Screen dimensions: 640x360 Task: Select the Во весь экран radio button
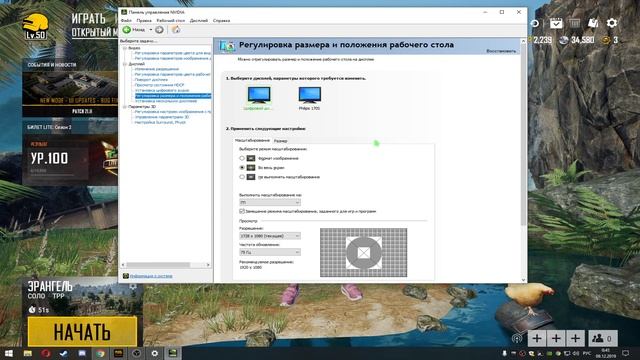(x=242, y=167)
